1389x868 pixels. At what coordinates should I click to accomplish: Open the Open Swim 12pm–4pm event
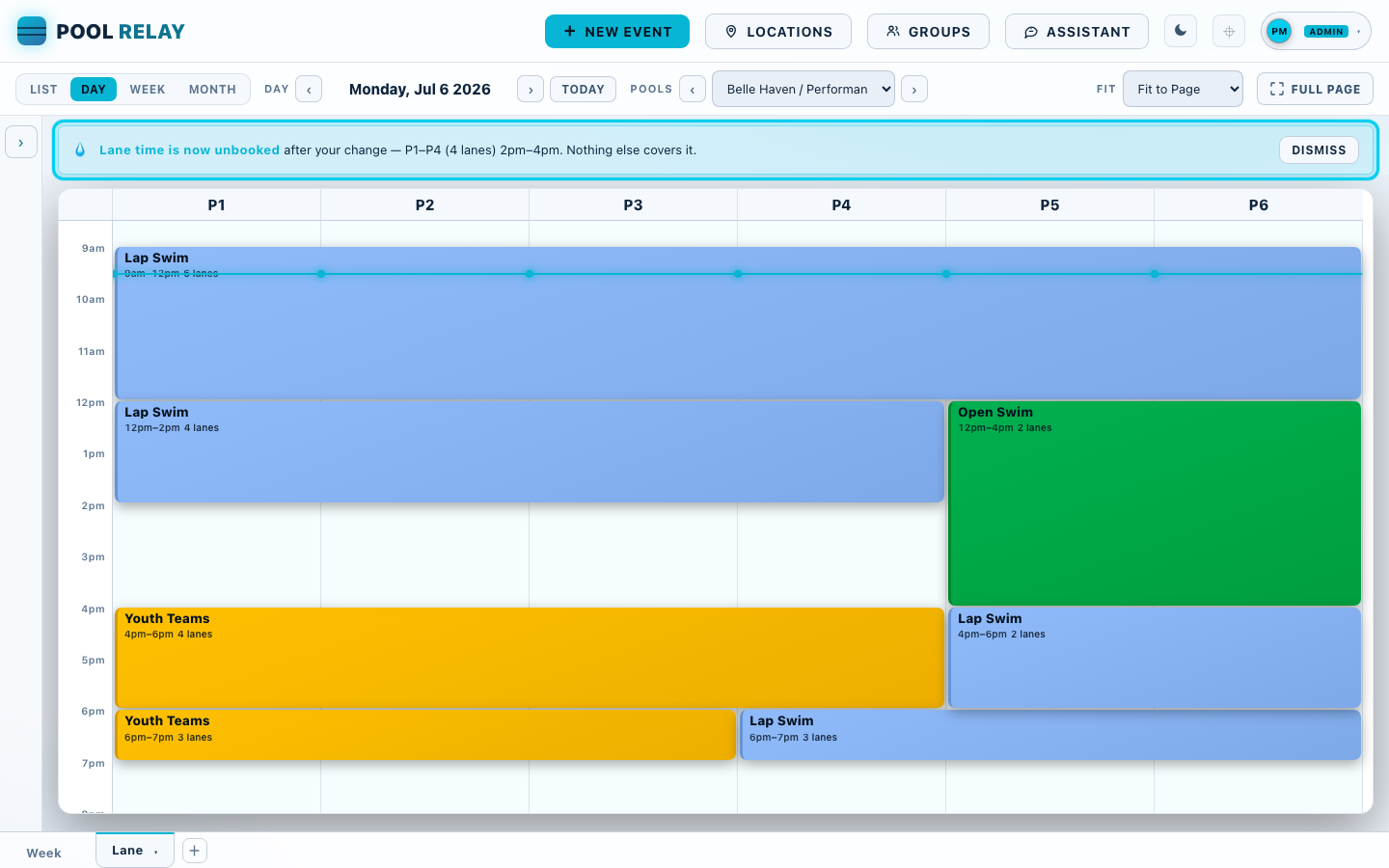(x=1155, y=503)
